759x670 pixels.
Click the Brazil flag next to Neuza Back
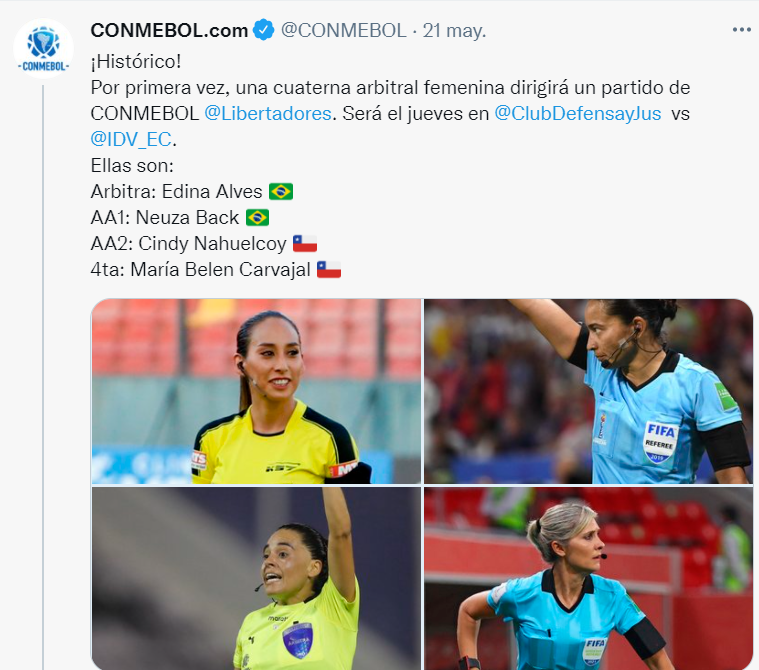pyautogui.click(x=258, y=217)
